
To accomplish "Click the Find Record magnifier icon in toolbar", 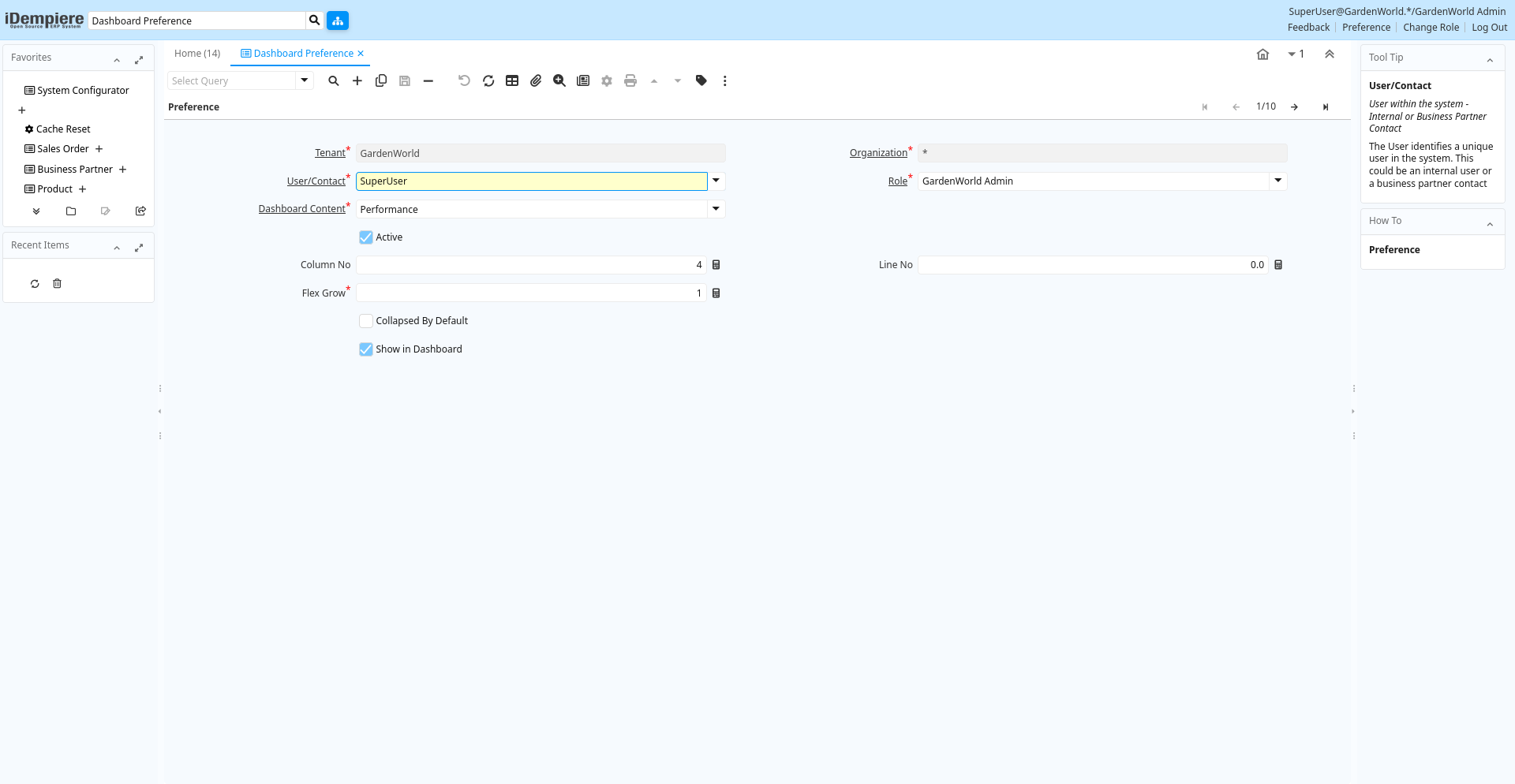I will pyautogui.click(x=334, y=80).
